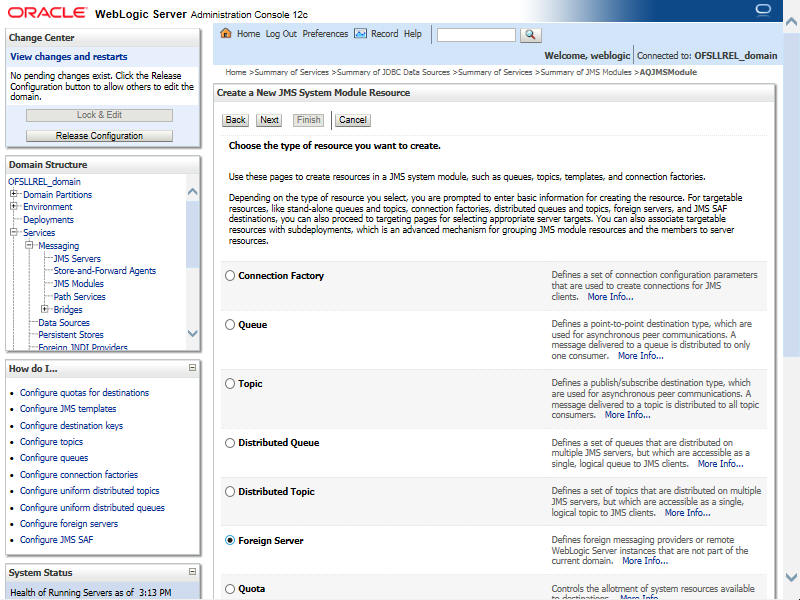Click the Release Configuration button

tap(99, 136)
